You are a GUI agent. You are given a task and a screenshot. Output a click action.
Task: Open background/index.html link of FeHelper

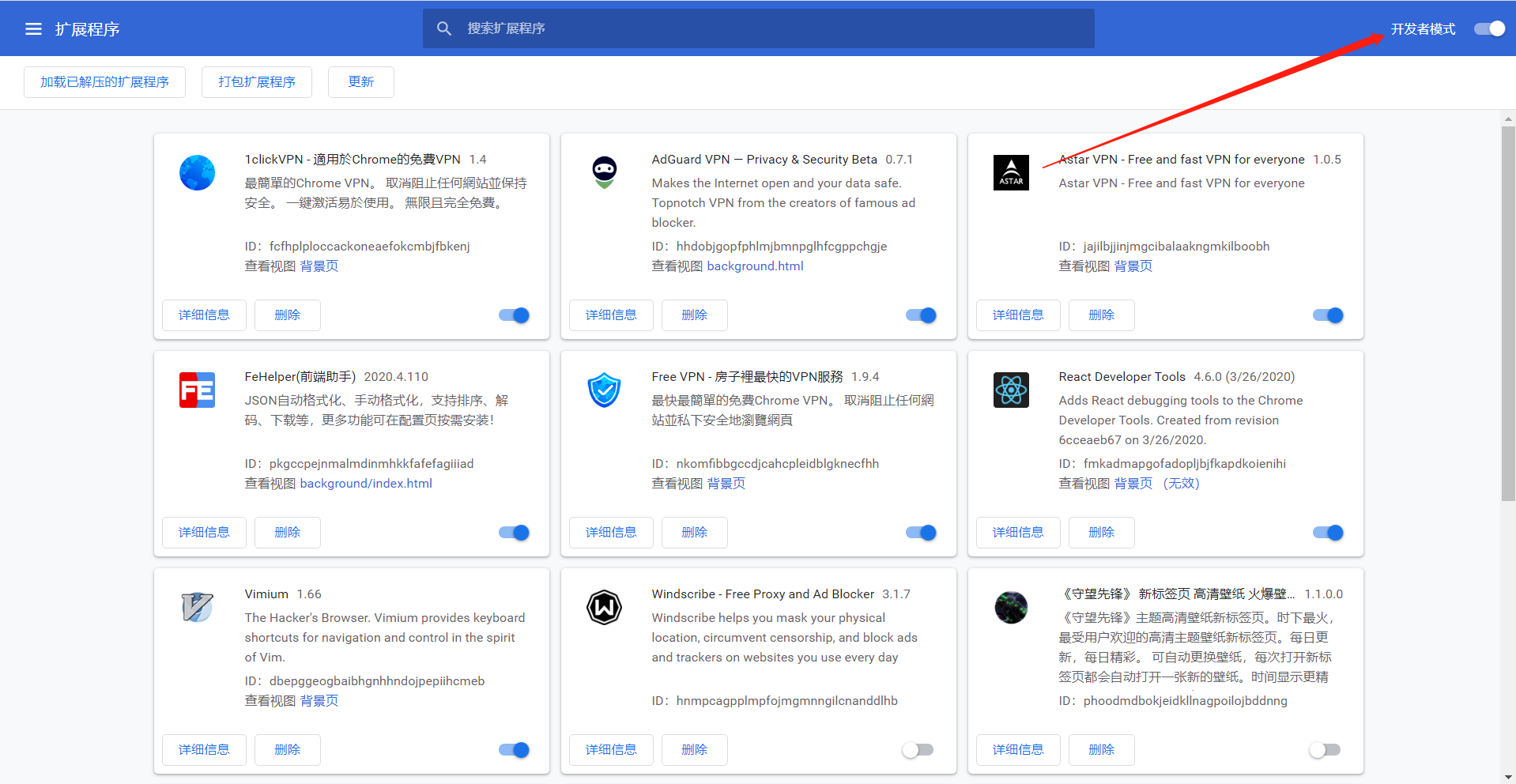(x=366, y=484)
